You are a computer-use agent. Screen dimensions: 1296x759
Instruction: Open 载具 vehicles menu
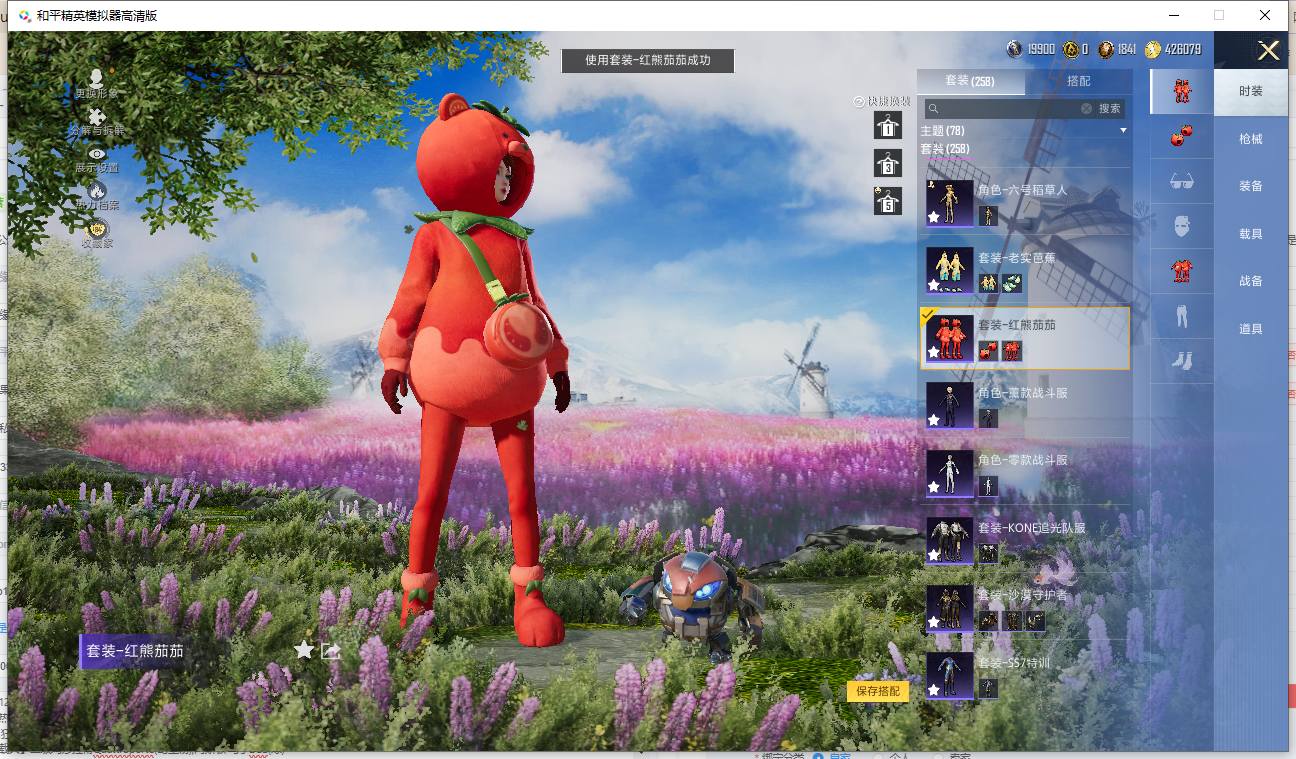pyautogui.click(x=1251, y=234)
